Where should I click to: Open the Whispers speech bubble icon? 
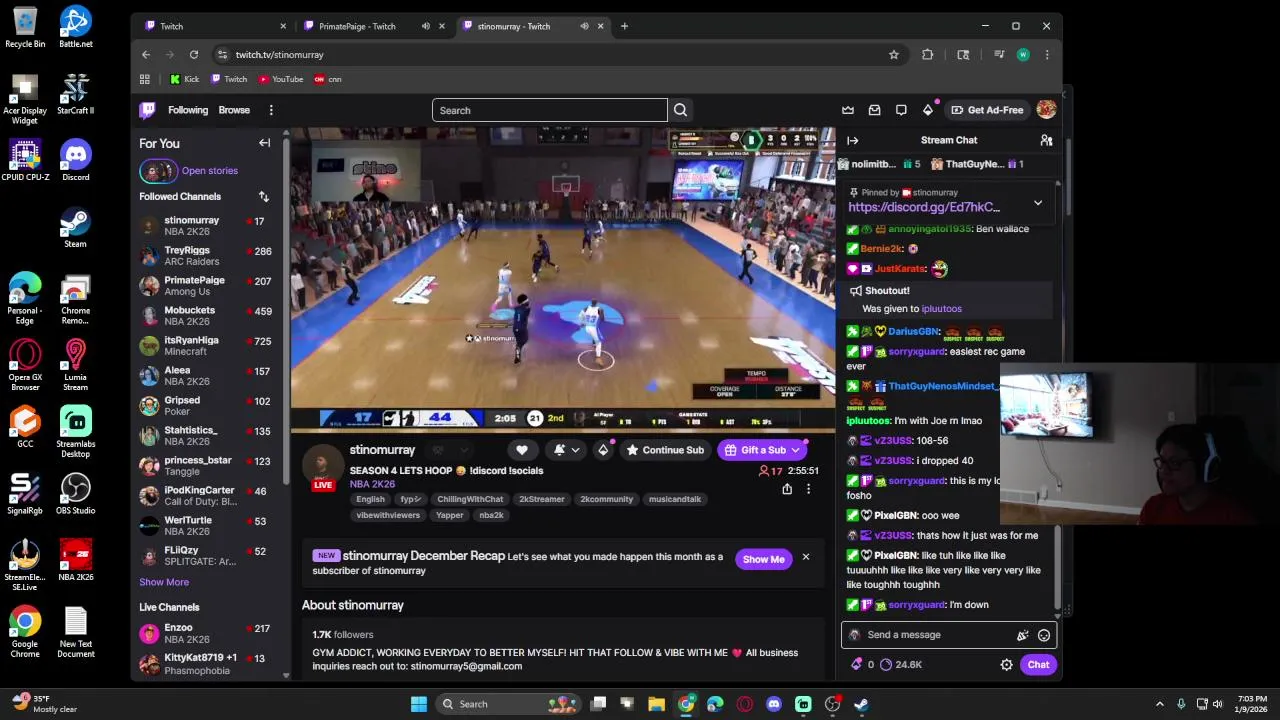point(901,110)
